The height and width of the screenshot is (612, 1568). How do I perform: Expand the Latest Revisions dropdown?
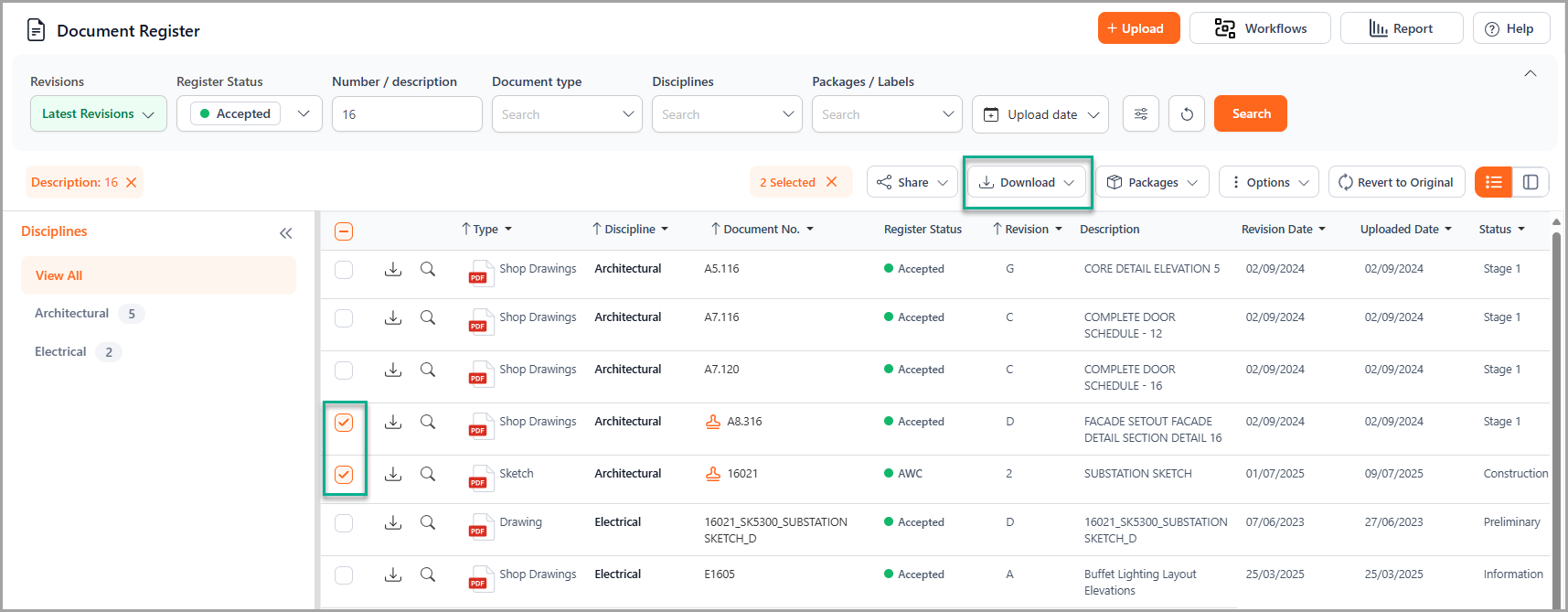coord(98,114)
